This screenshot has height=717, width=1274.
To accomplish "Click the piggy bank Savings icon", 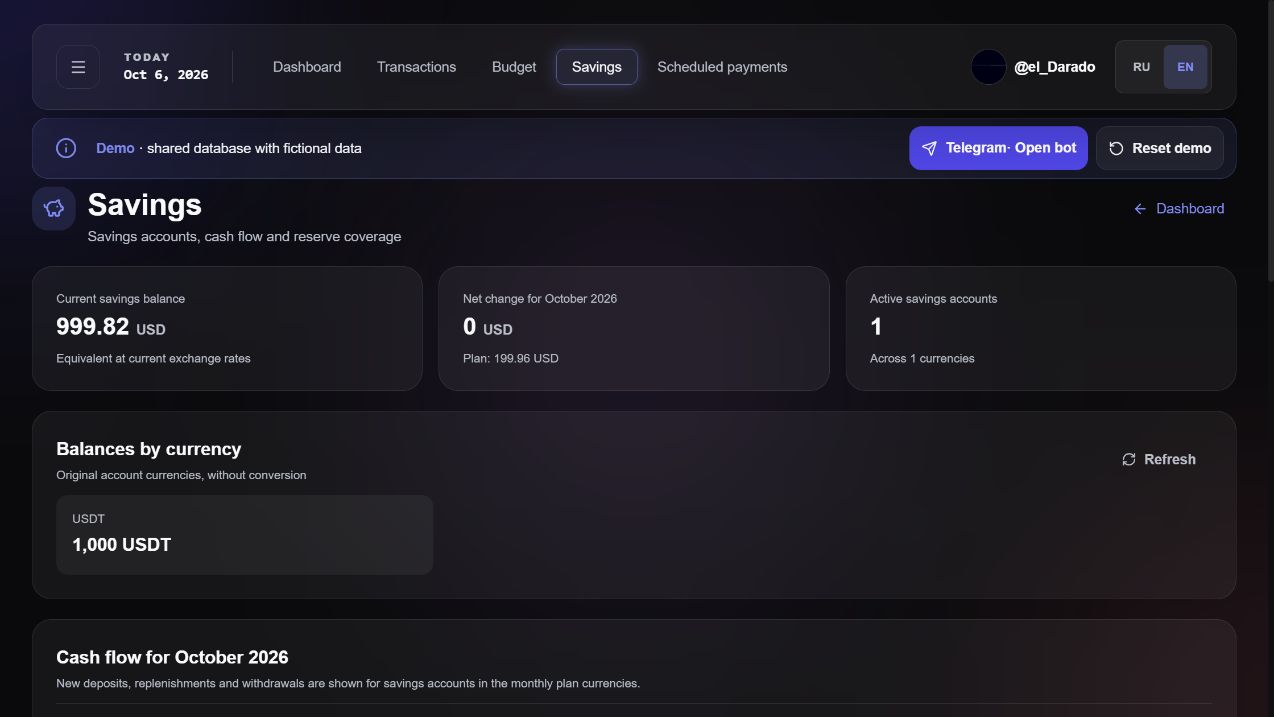I will (x=54, y=208).
